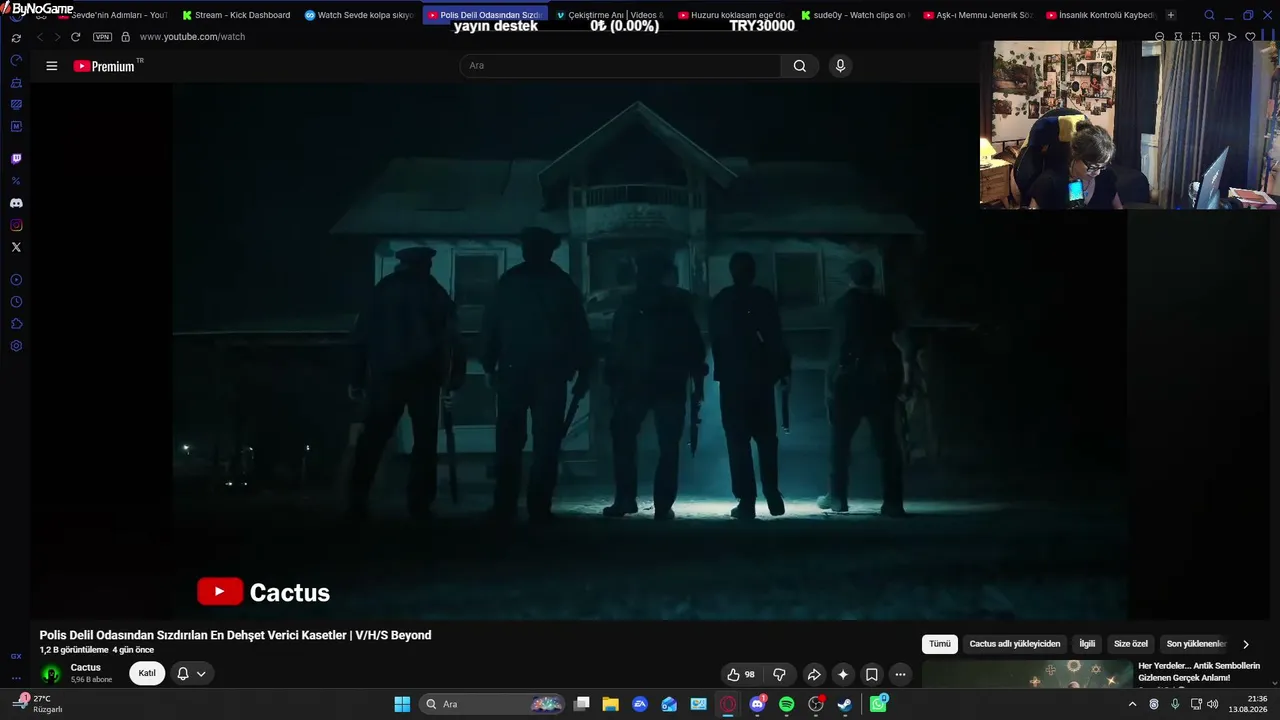This screenshot has height=720, width=1280.
Task: Switch to the 'İnsanlık Kontrolü Kaybediyor' tab
Action: click(x=1101, y=15)
